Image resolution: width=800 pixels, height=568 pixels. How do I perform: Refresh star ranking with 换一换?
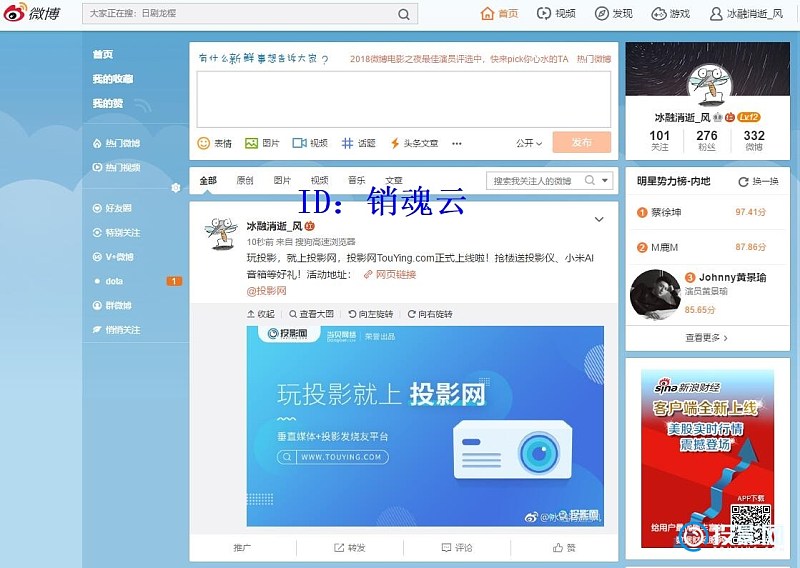coord(759,181)
